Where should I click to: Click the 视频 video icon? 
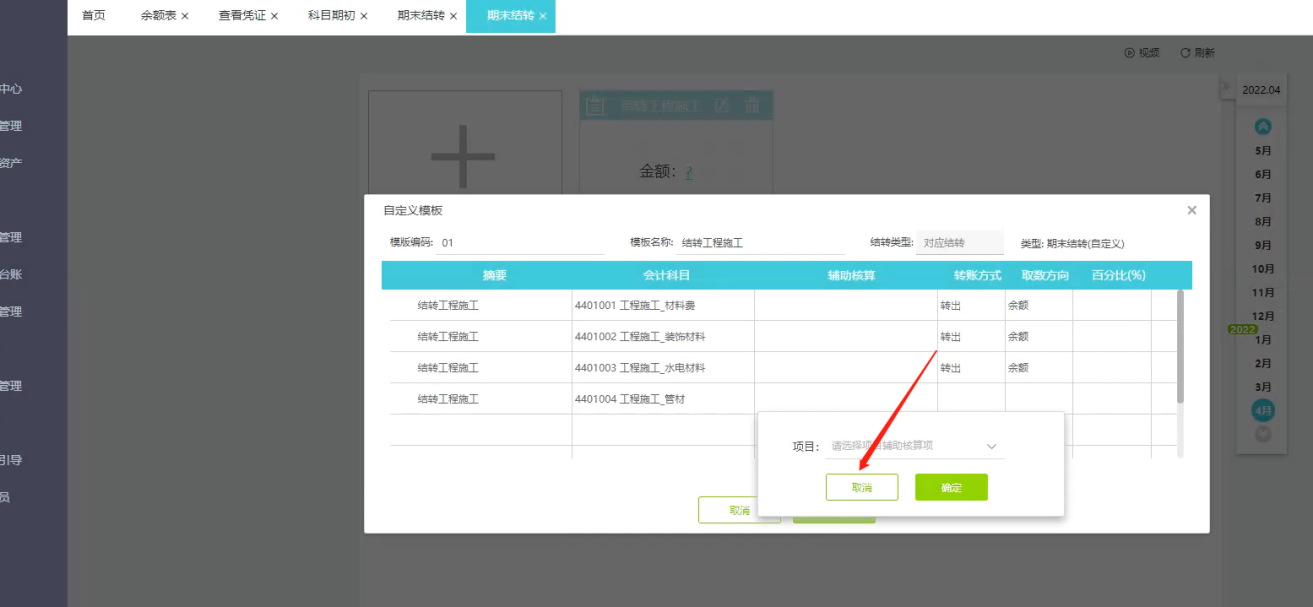coord(1130,53)
